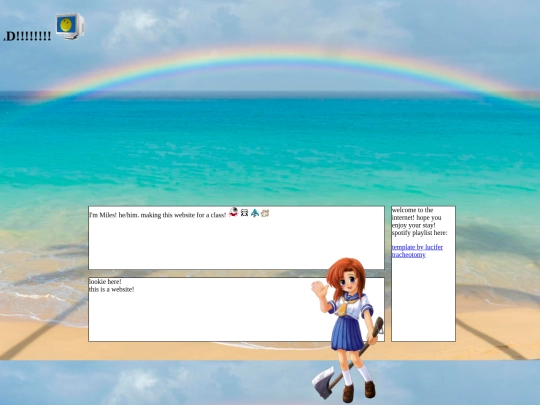Click the "spotify playlist here:" text
Image resolution: width=540 pixels, height=405 pixels.
point(419,233)
